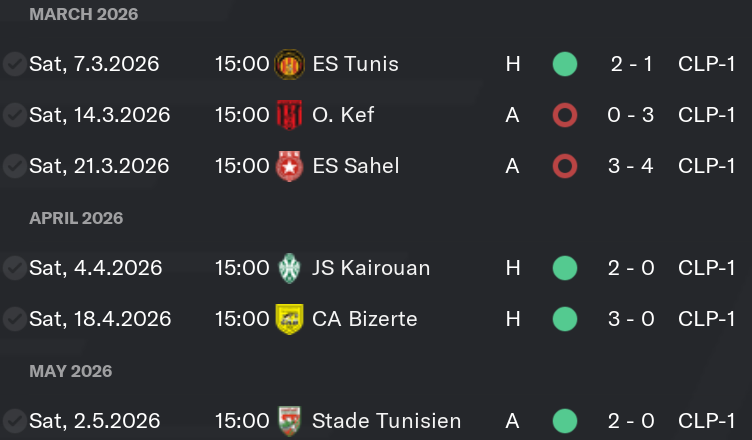The image size is (752, 440).
Task: Toggle the checkmark beside Sat, 18.4.2026
Action: pos(15,319)
